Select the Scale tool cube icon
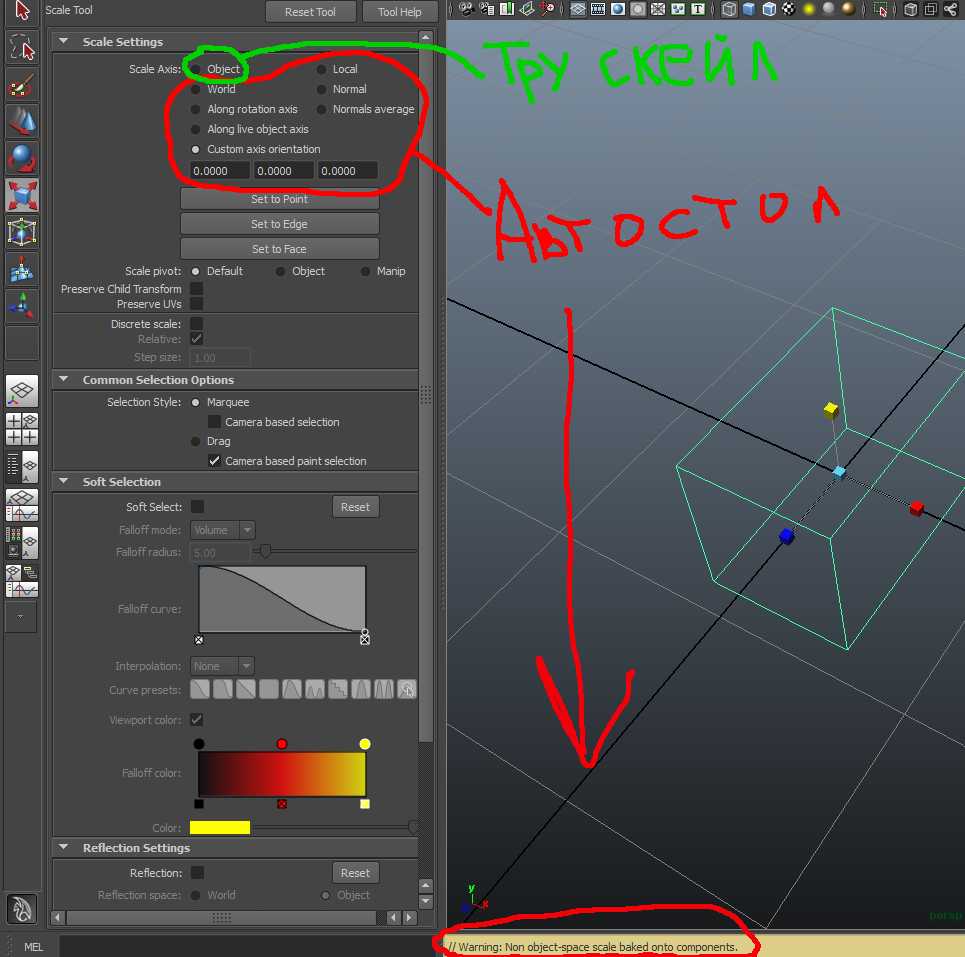Image resolution: width=965 pixels, height=957 pixels. tap(21, 196)
